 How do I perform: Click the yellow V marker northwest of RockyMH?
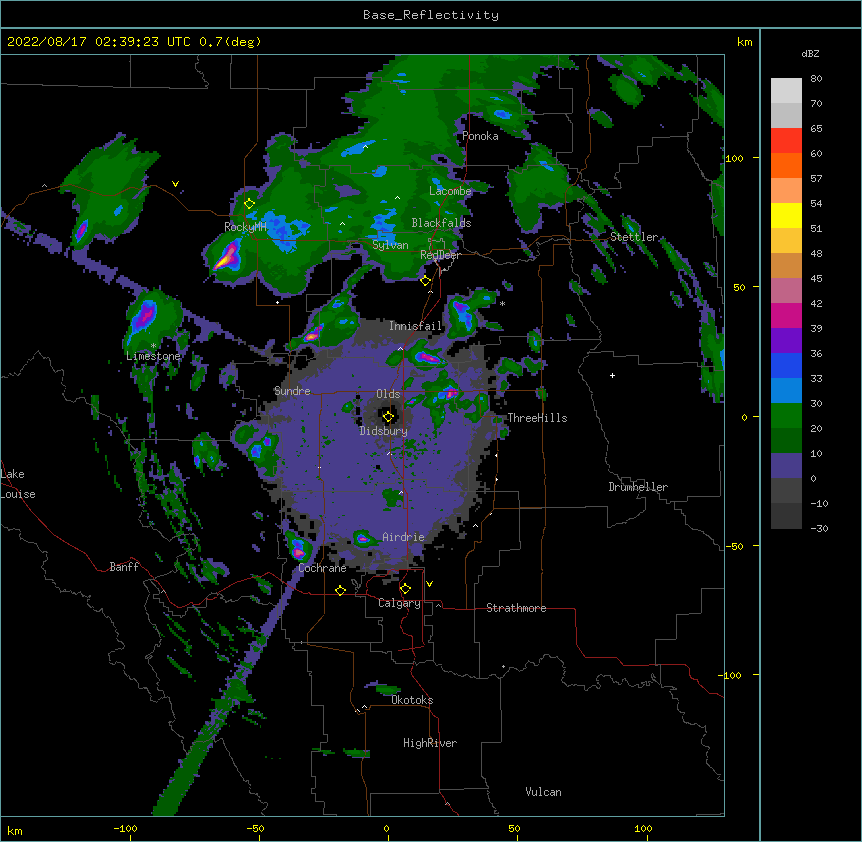[175, 184]
